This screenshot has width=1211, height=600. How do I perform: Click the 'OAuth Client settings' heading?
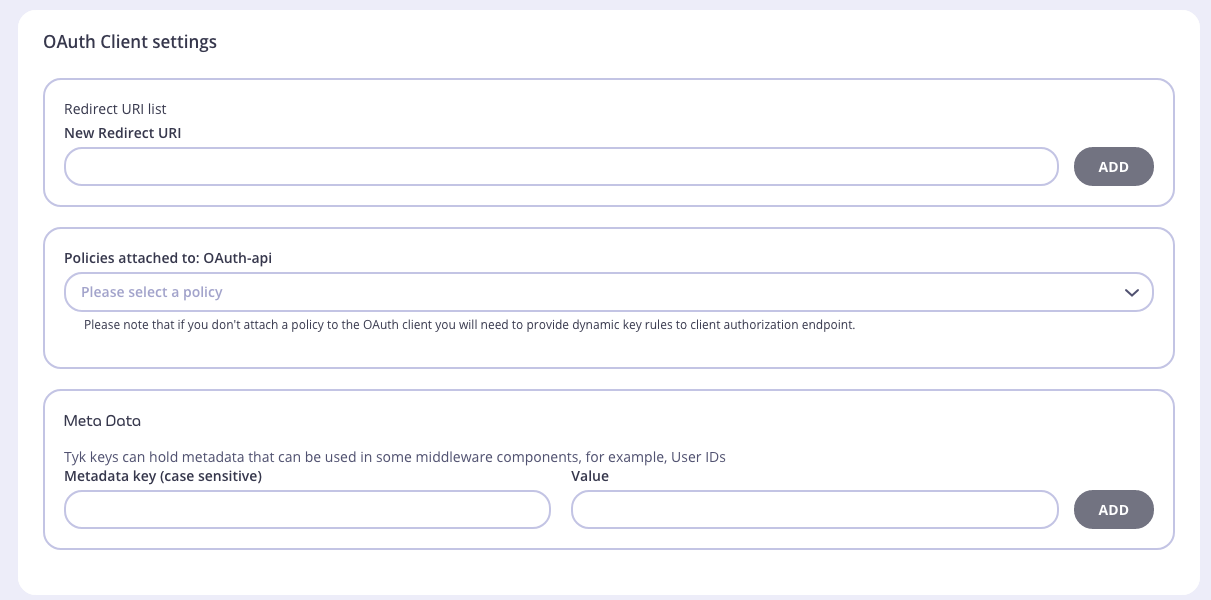coord(130,42)
